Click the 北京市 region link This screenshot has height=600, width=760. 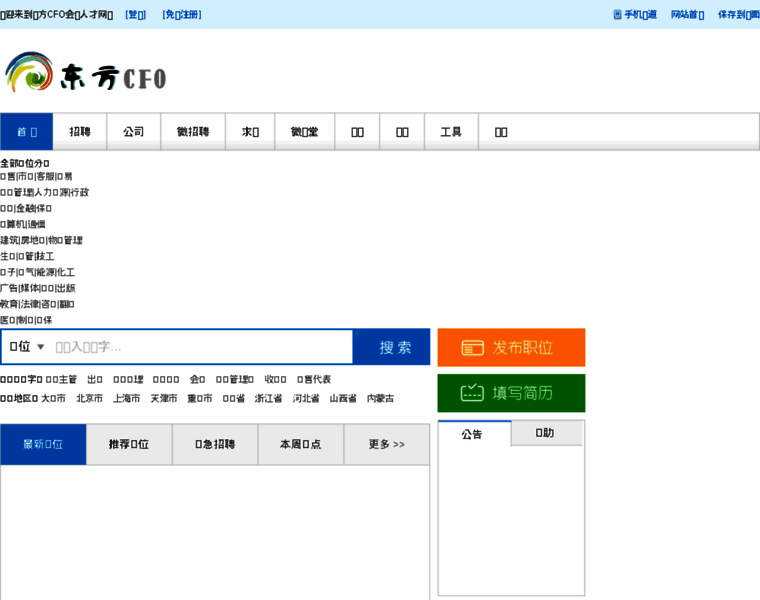tap(90, 398)
